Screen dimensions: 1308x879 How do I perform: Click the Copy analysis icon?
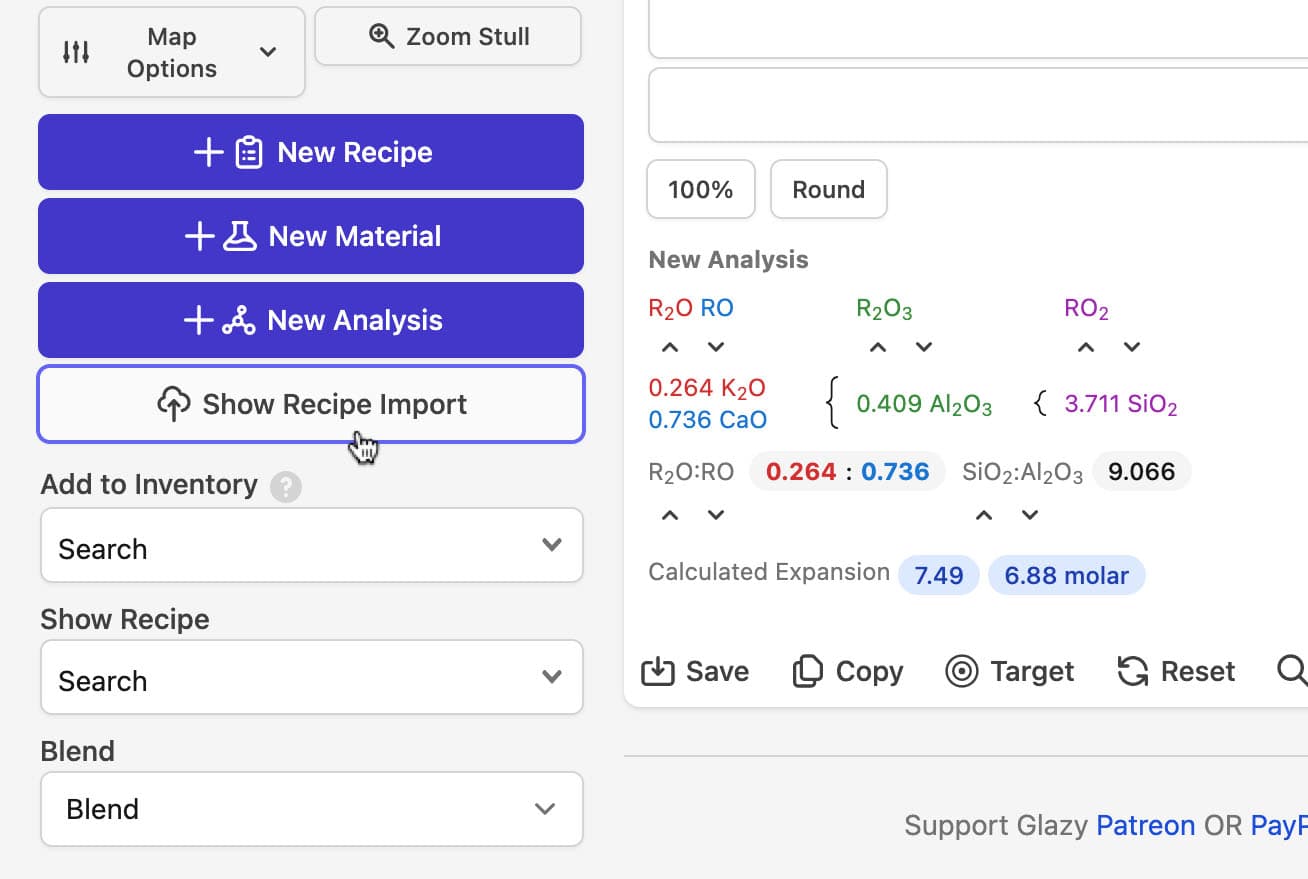click(806, 671)
